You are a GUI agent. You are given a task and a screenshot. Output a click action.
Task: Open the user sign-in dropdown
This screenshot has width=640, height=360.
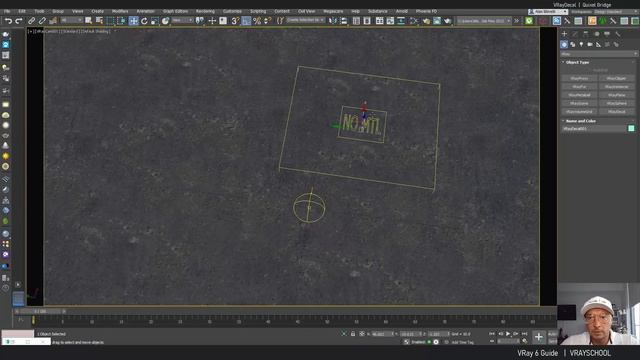pyautogui.click(x=547, y=12)
